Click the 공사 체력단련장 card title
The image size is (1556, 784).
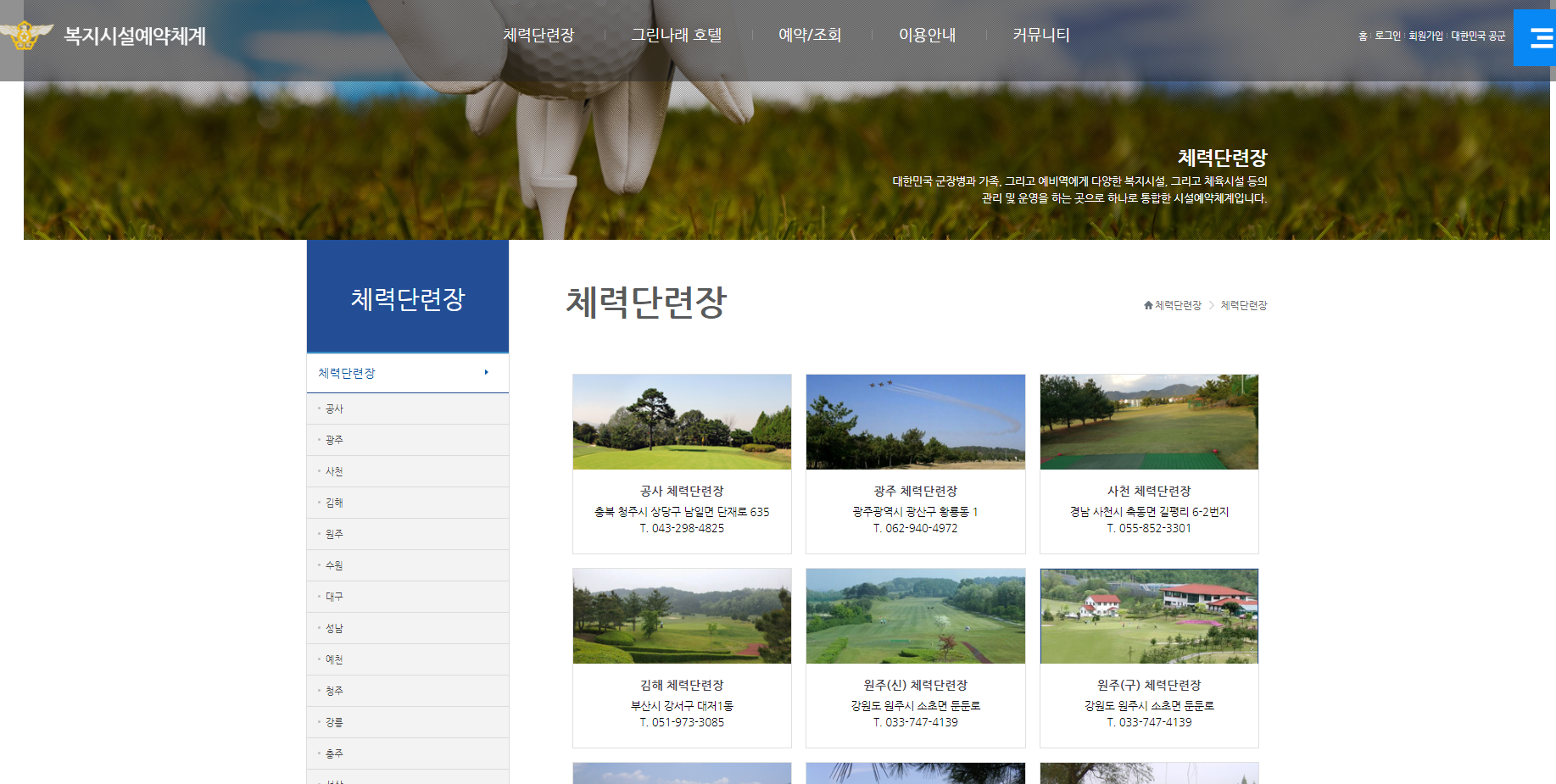pos(682,491)
